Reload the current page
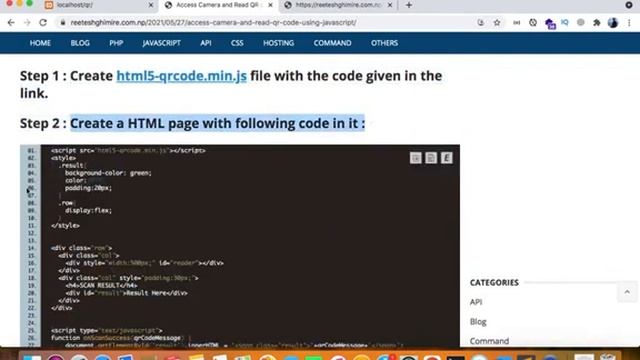This screenshot has width=640, height=360. pos(43,23)
